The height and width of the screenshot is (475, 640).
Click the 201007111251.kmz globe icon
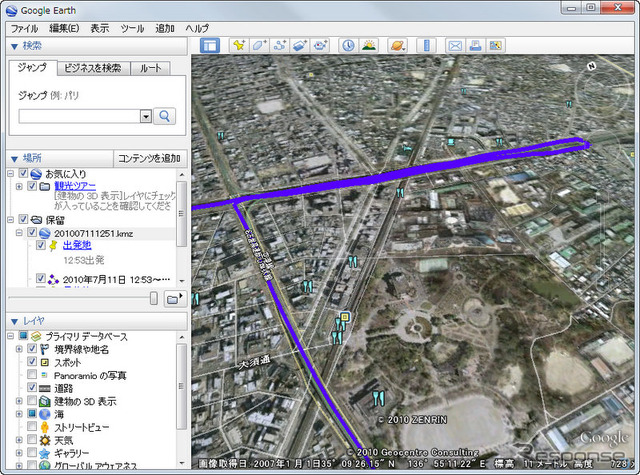click(44, 233)
